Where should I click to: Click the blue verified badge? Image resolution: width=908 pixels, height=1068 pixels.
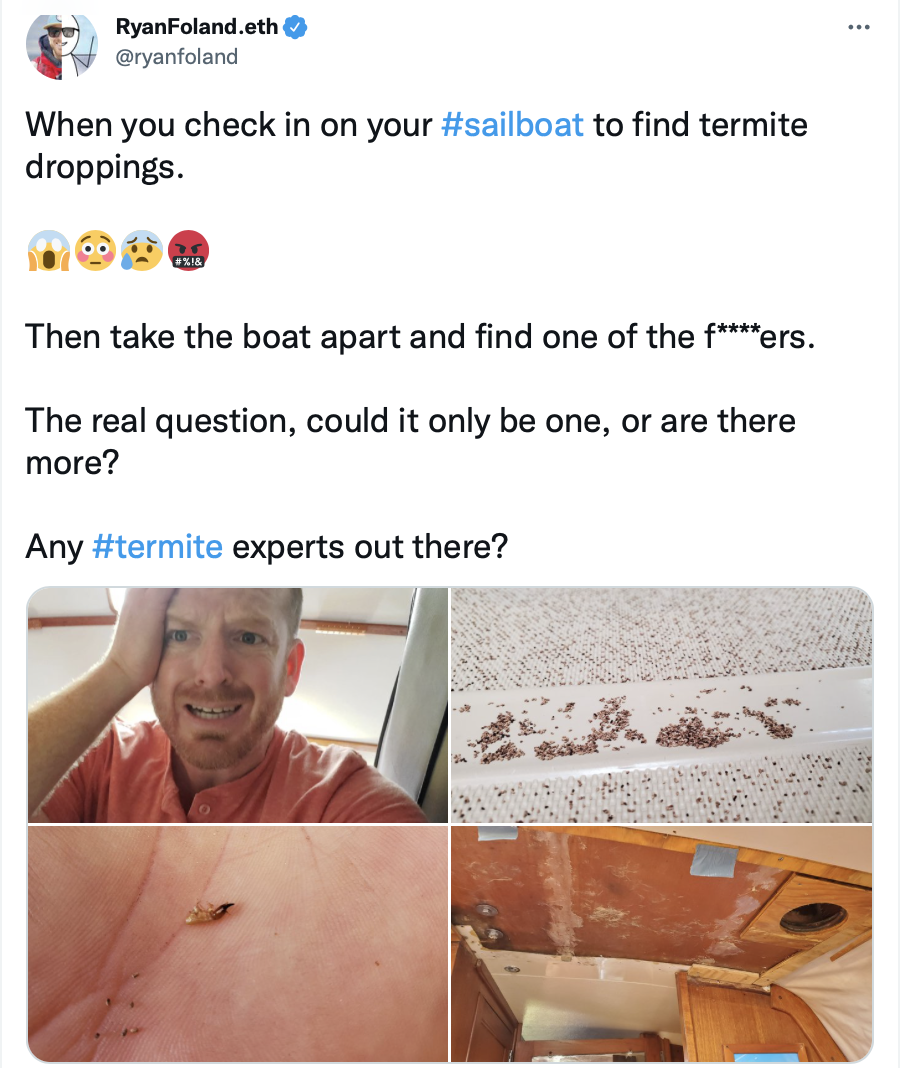pyautogui.click(x=295, y=27)
